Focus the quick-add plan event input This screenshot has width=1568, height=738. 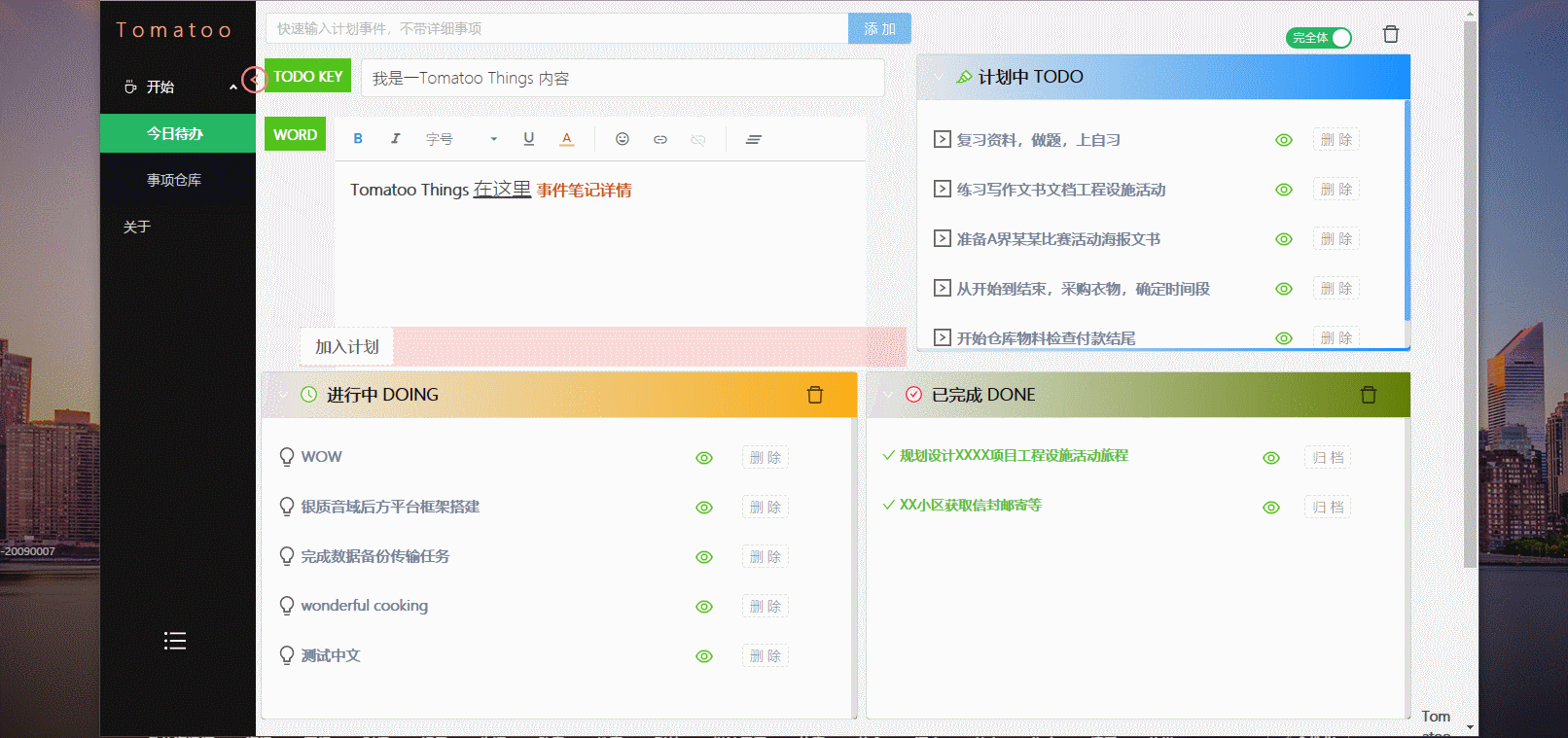pos(557,29)
